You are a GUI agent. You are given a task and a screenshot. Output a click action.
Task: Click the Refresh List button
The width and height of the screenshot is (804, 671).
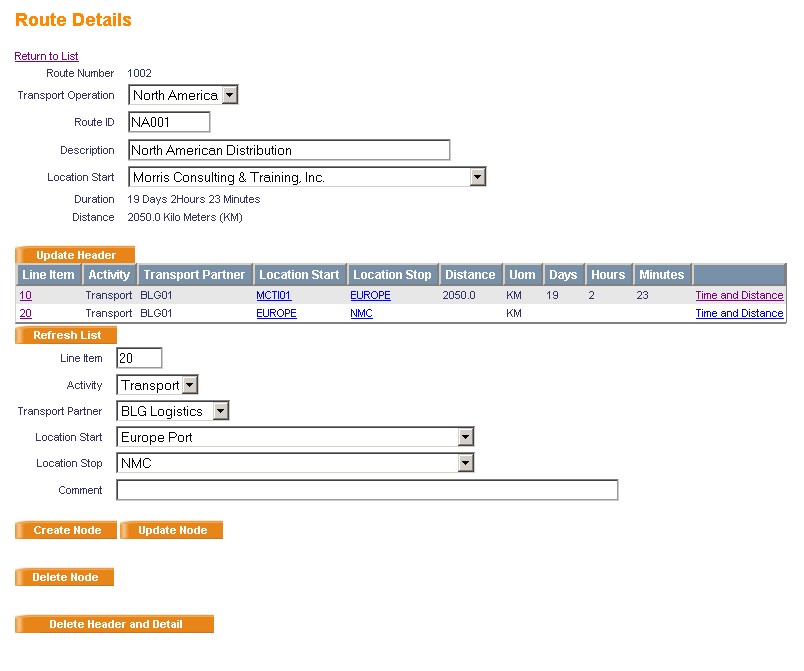(66, 335)
